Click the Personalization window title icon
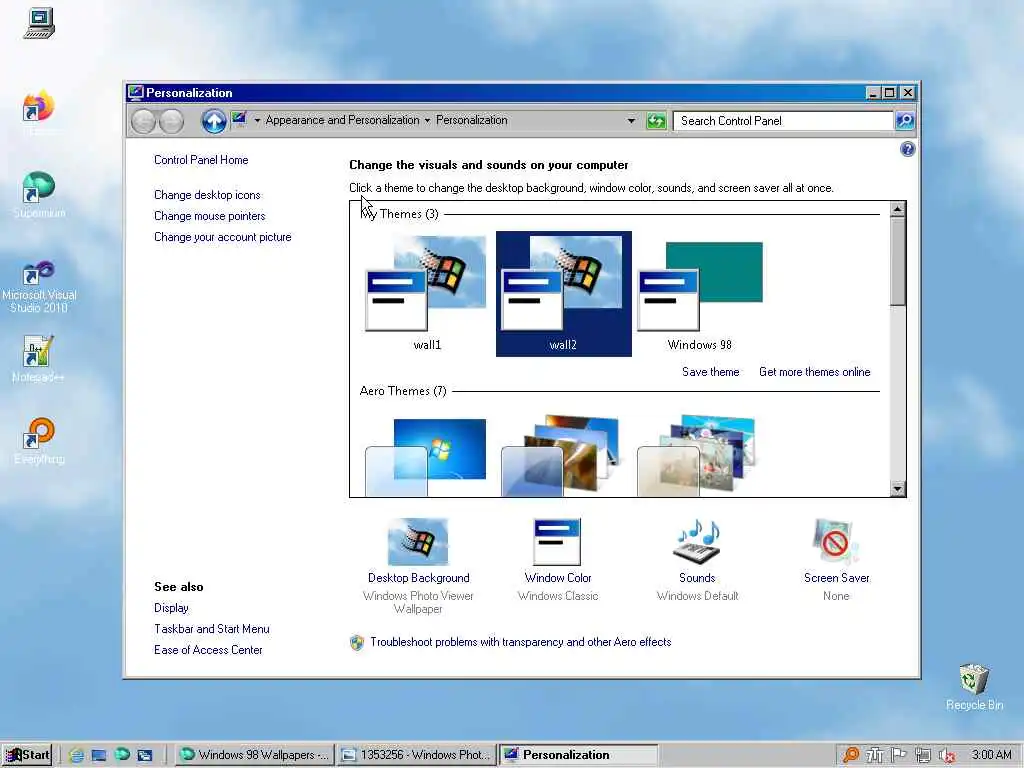This screenshot has width=1024, height=768. (136, 92)
